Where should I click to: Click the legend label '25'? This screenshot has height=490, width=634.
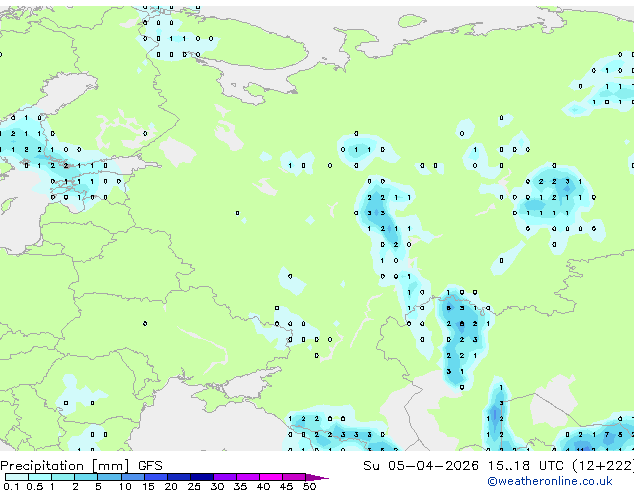point(194,486)
